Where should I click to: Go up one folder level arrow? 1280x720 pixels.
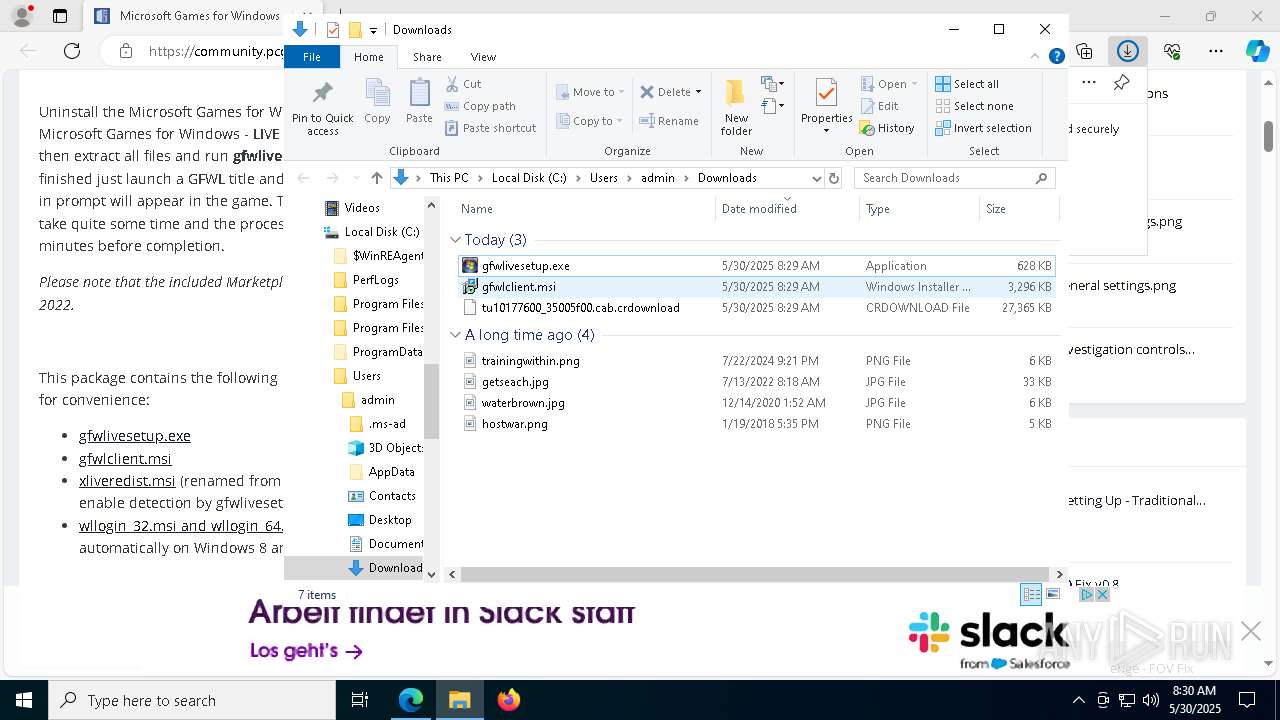click(x=376, y=178)
